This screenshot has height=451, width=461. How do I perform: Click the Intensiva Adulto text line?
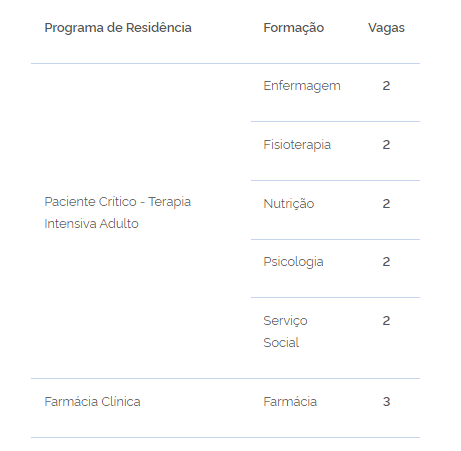(91, 224)
